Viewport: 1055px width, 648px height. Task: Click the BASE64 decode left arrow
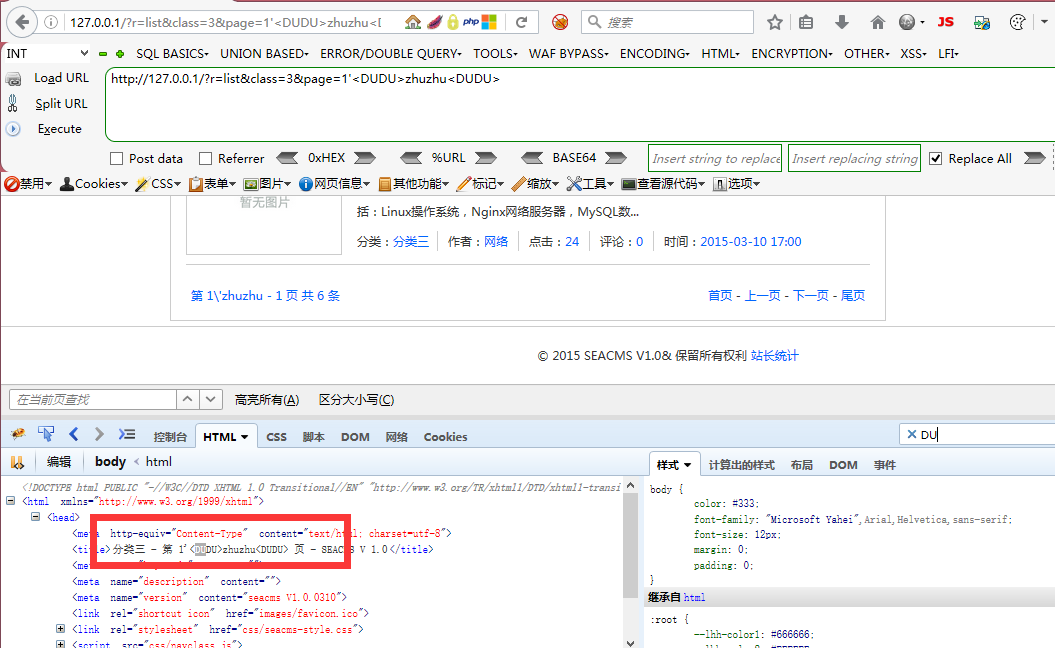532,158
